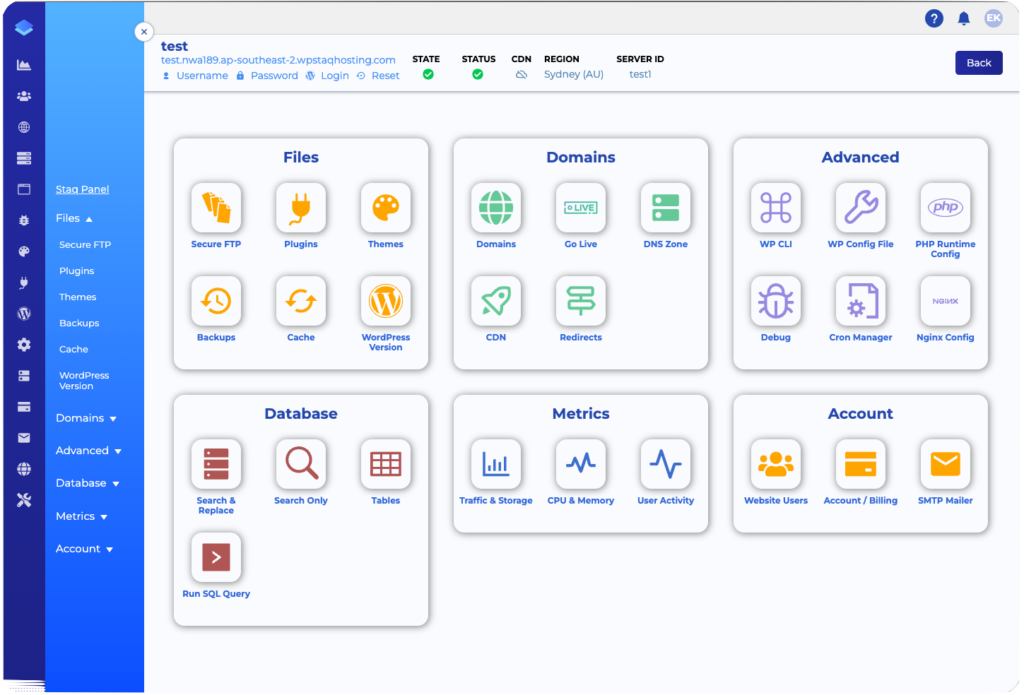Click the Back button
This screenshot has width=1024, height=695.
[978, 62]
